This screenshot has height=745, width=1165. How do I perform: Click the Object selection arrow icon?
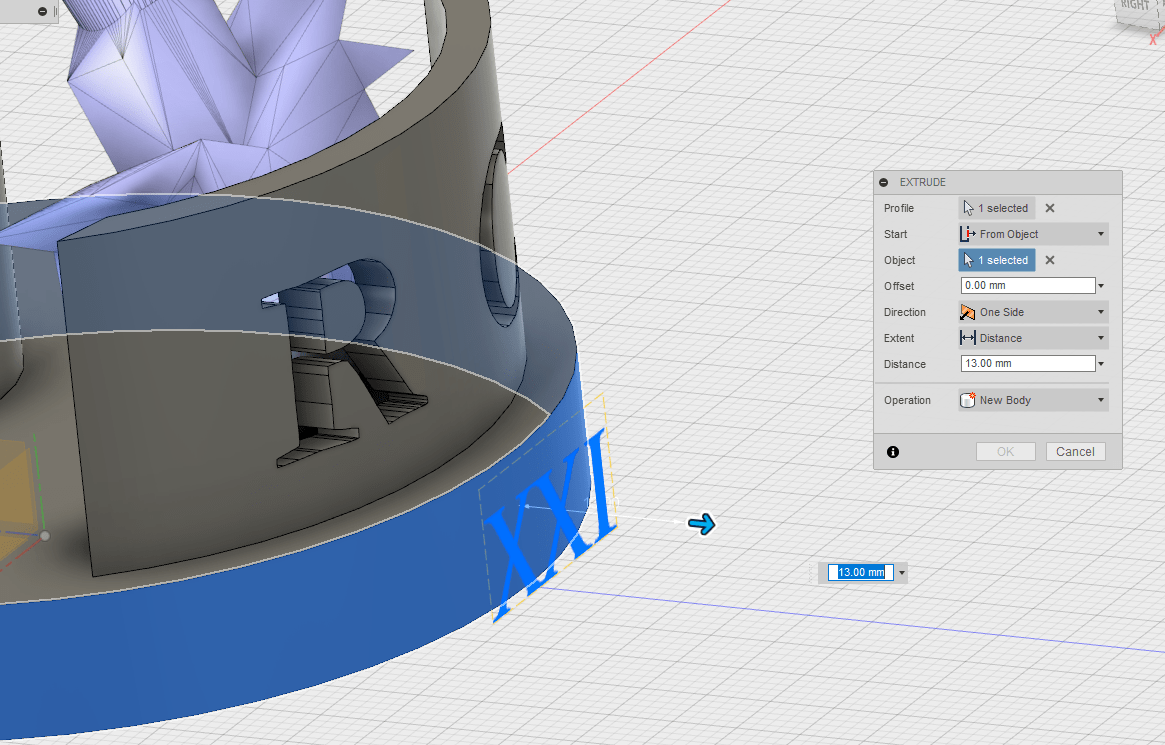968,260
